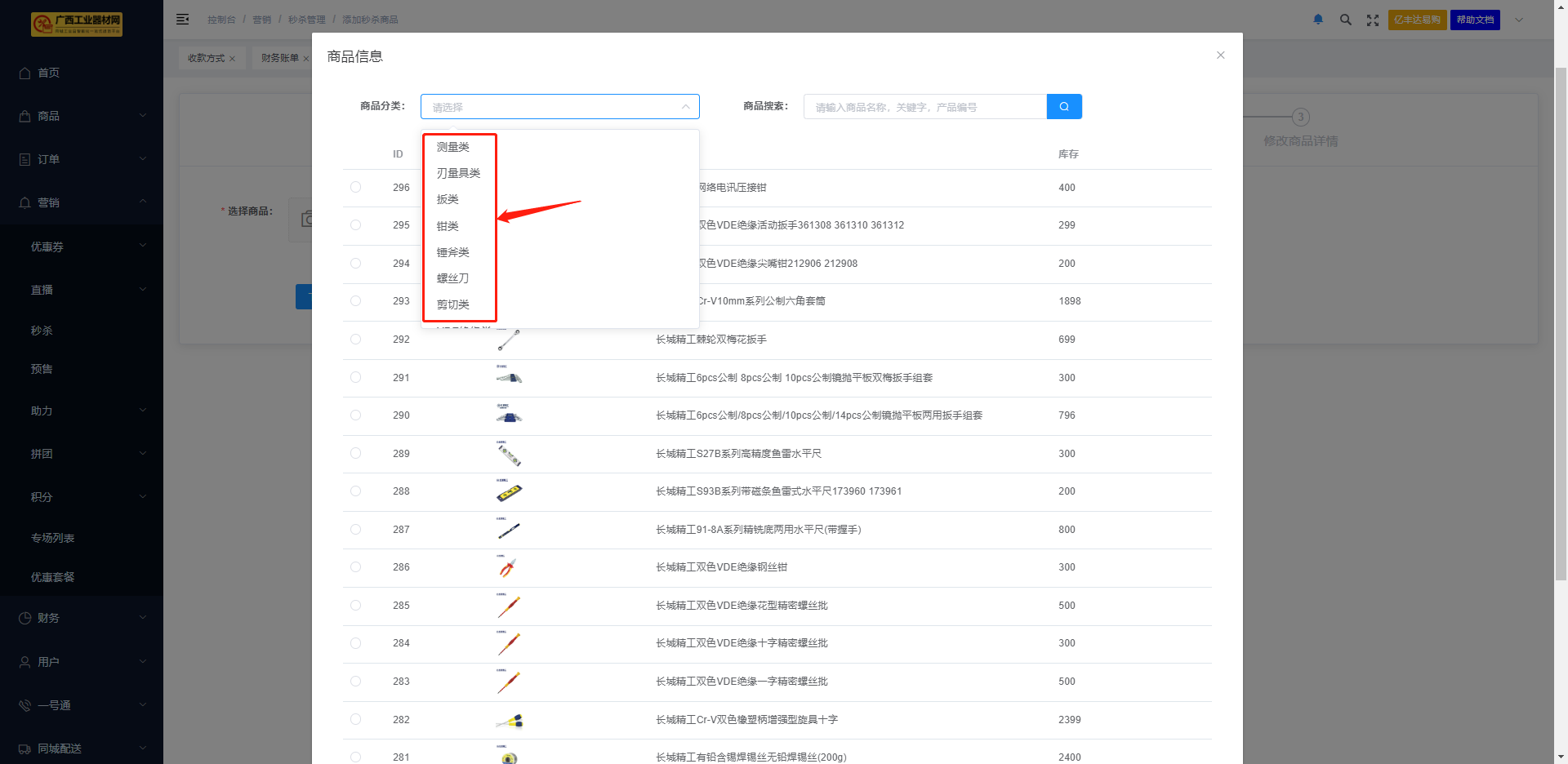Focus the 商品搜索 input field
Viewport: 1568px width, 764px height.
(924, 107)
